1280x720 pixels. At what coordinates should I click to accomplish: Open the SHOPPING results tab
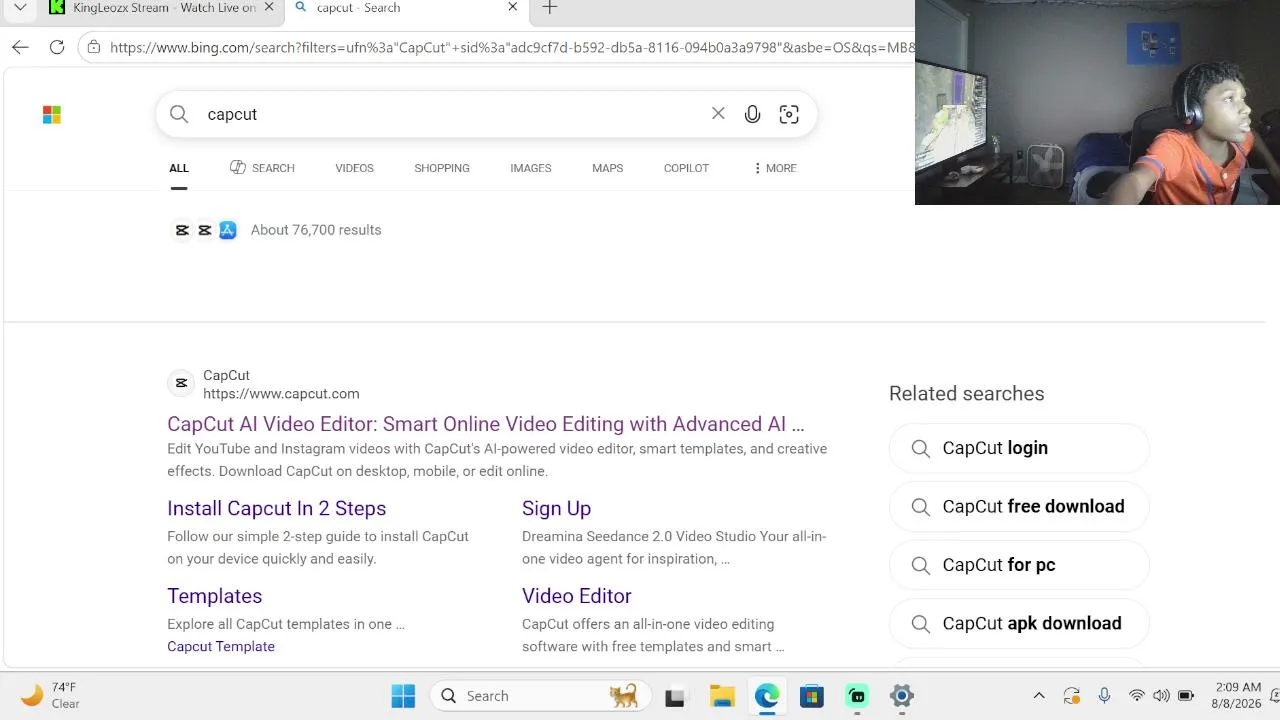(442, 168)
